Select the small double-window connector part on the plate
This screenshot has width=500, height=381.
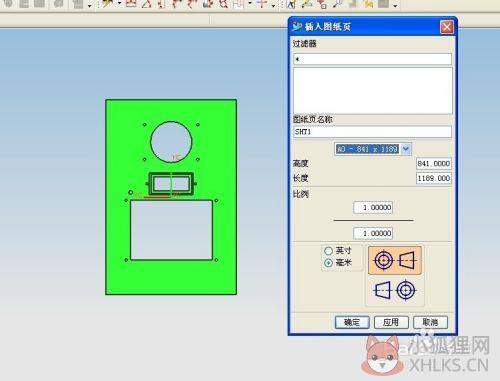(x=171, y=183)
